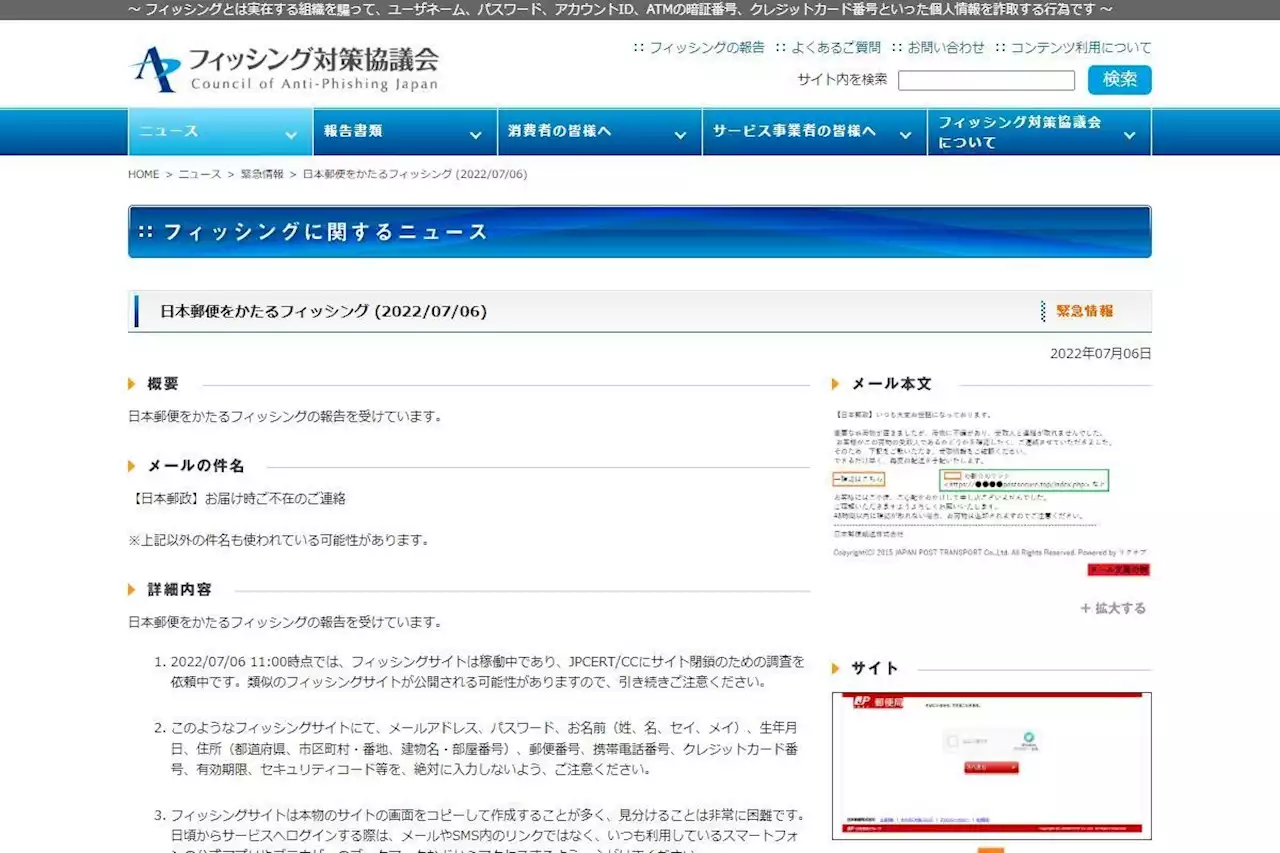The width and height of the screenshot is (1280, 853).
Task: Open the お問い合わせ link
Action: point(946,47)
